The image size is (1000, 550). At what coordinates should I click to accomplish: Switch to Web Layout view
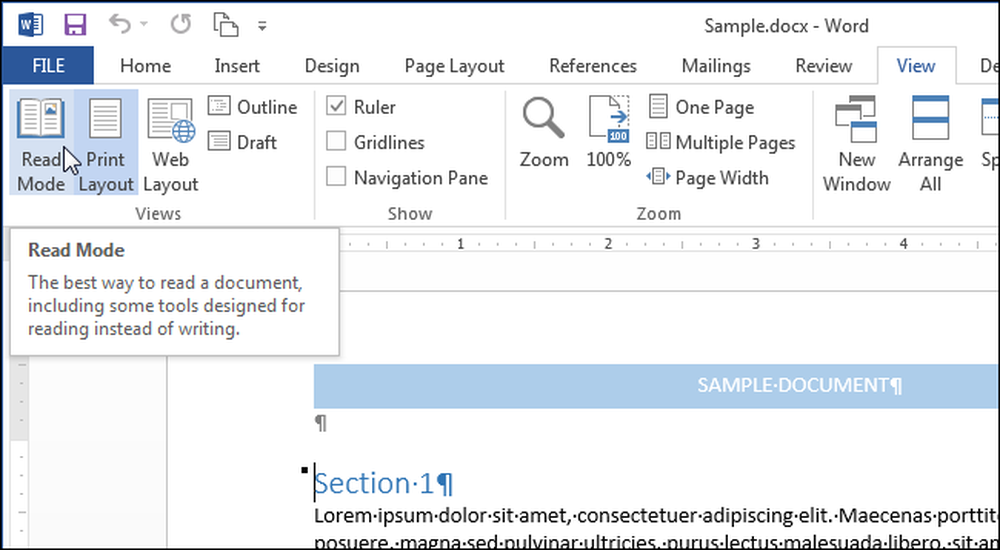[170, 142]
